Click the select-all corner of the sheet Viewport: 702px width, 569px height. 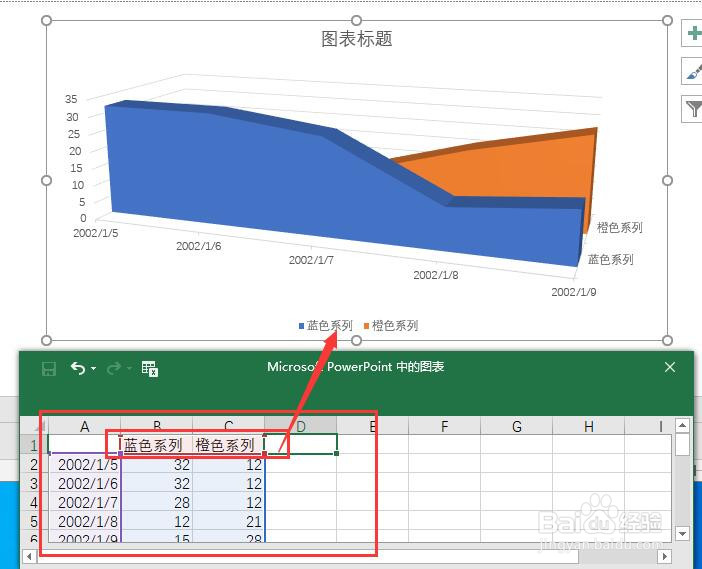coord(34,426)
